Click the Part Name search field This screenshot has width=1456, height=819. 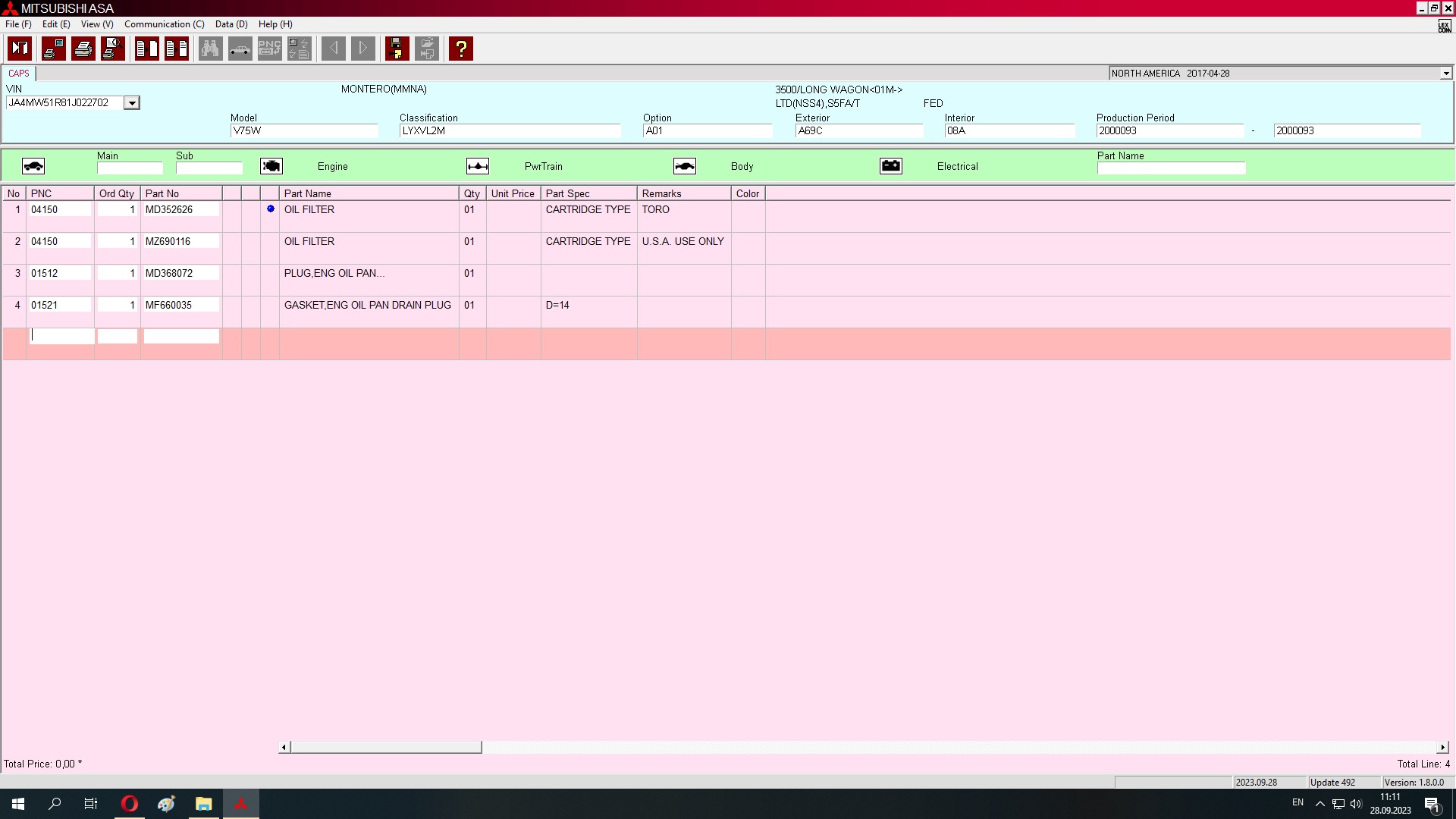1170,168
